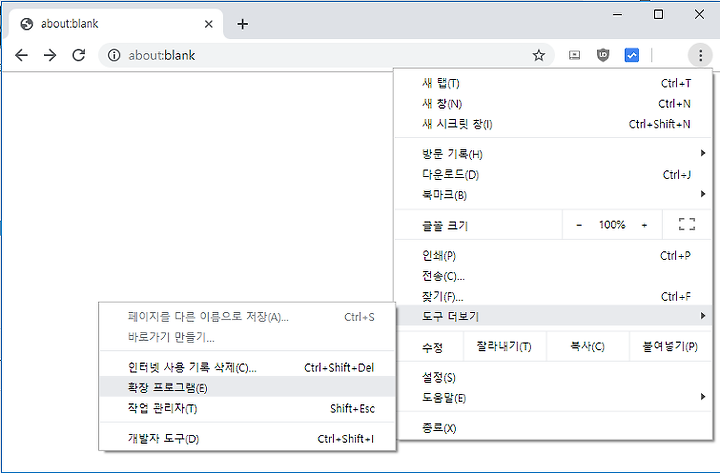
Task: Open the screen-shaped extension icon in toolbar
Action: click(574, 55)
